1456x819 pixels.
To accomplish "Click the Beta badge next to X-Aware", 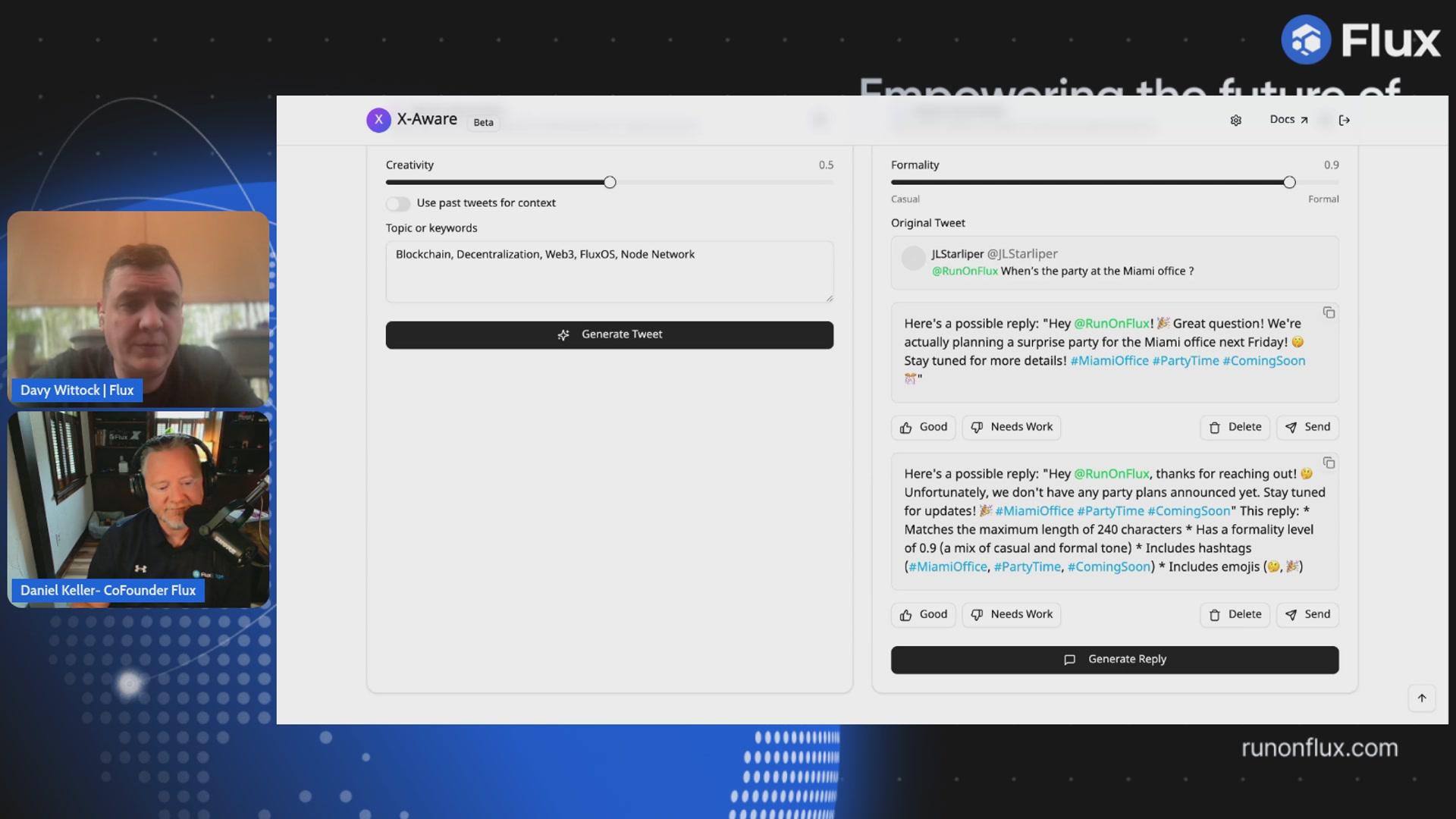I will click(x=483, y=122).
